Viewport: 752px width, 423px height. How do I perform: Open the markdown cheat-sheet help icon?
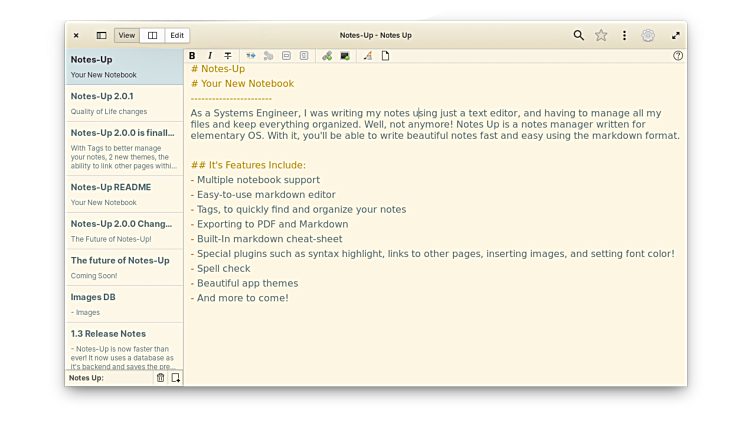pos(678,56)
